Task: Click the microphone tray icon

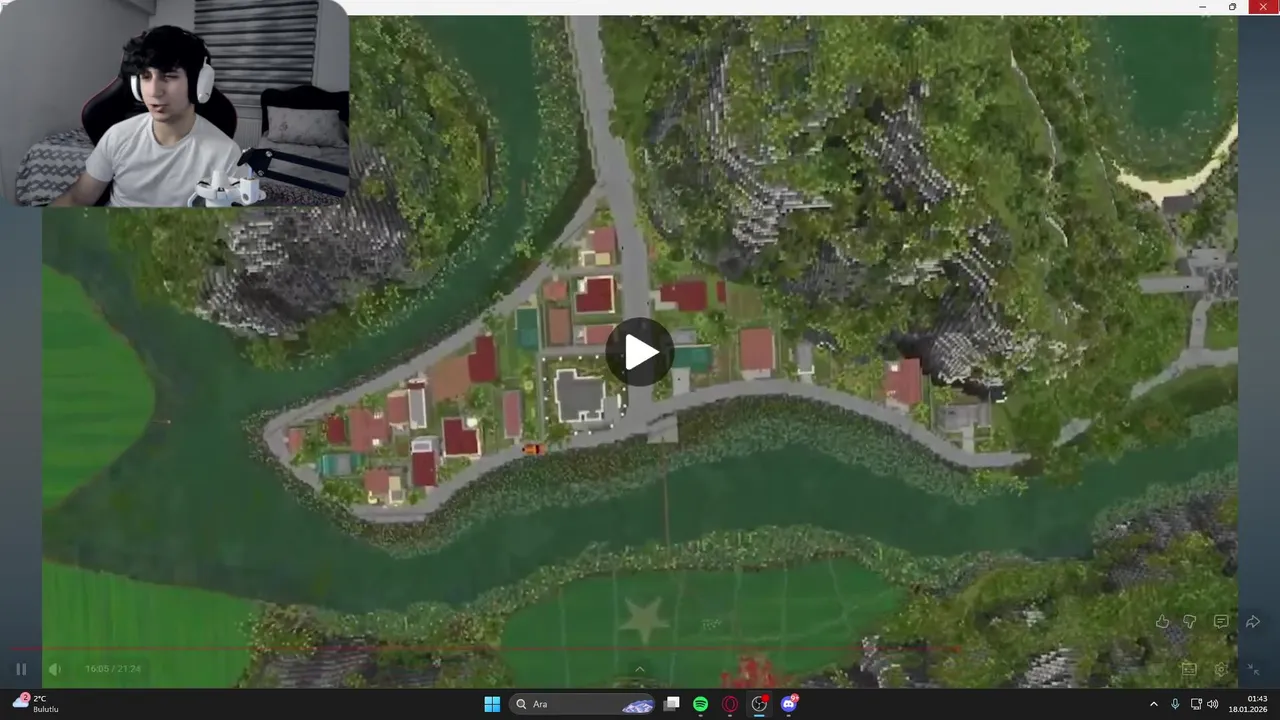Action: tap(1175, 704)
